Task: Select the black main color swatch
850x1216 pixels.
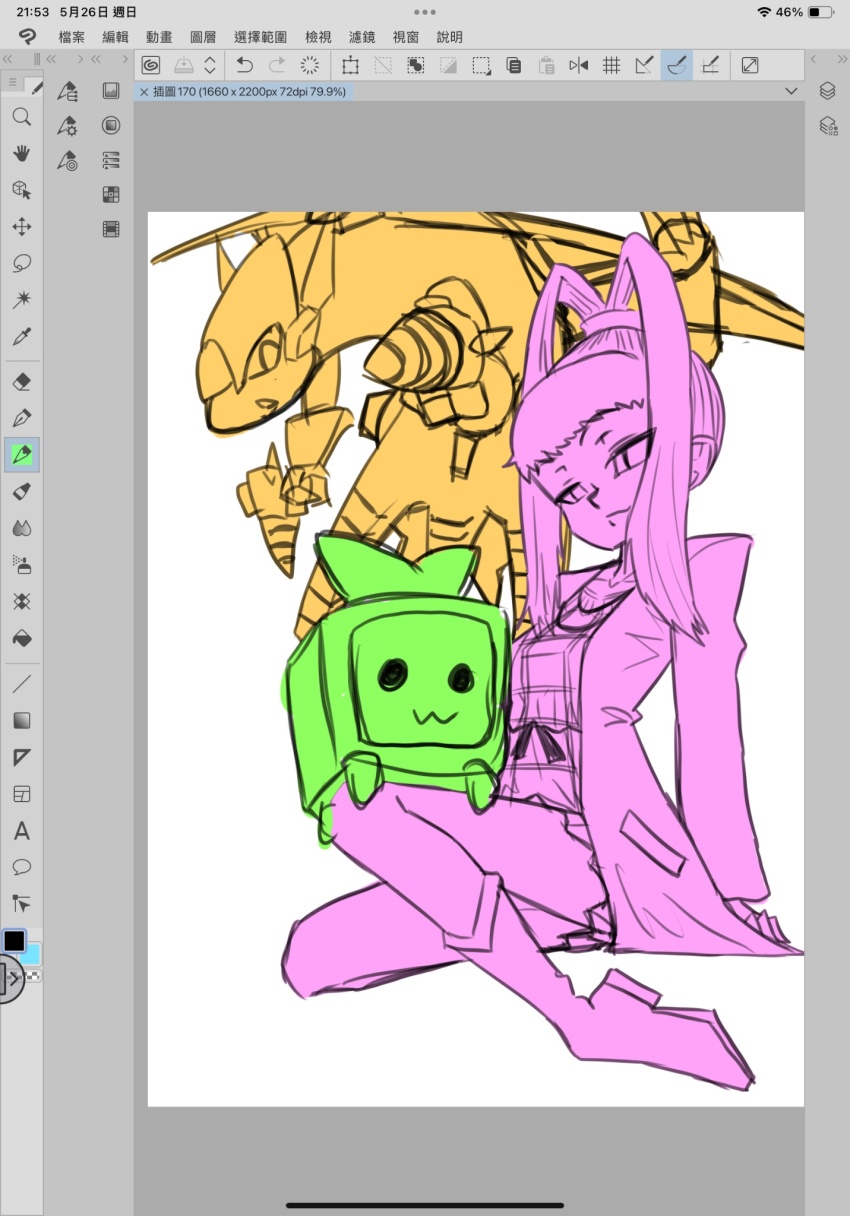Action: pyautogui.click(x=14, y=941)
